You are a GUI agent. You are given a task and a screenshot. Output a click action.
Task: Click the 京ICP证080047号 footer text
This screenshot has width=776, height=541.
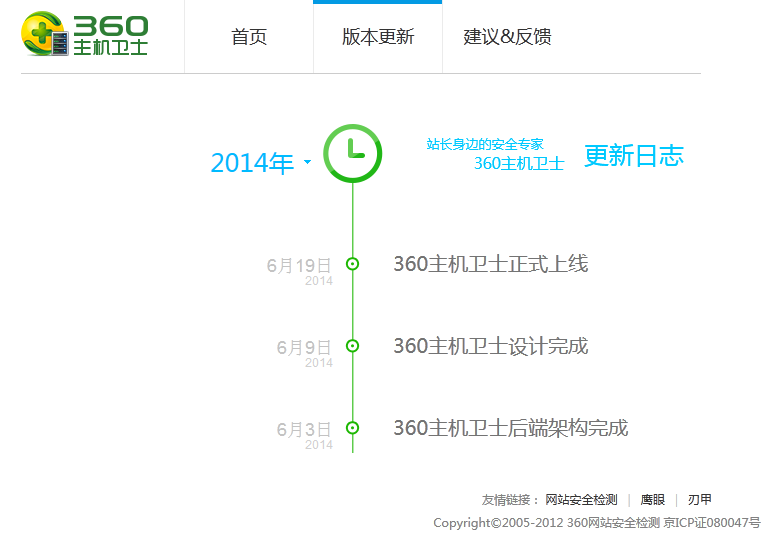coord(712,523)
